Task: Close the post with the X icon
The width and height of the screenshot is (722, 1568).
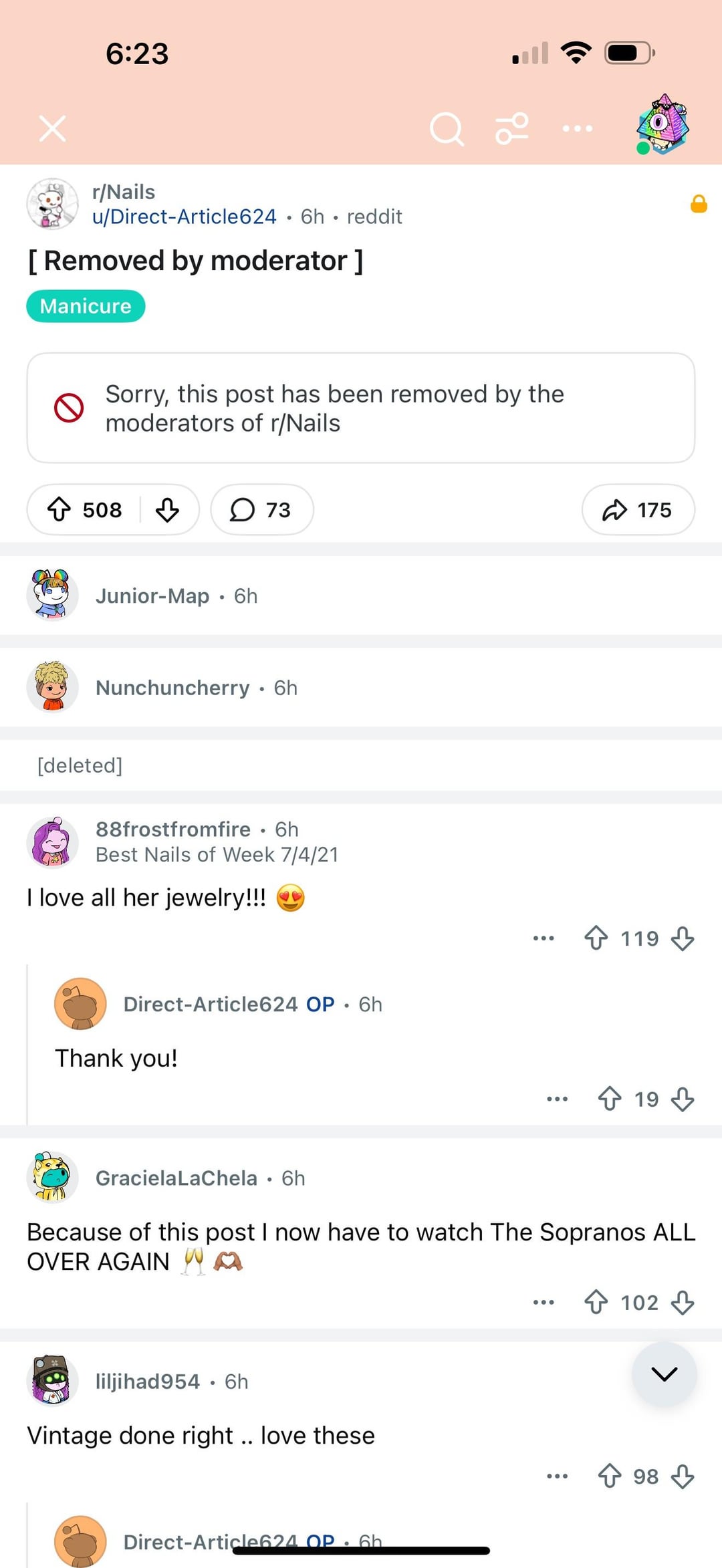Action: (52, 128)
